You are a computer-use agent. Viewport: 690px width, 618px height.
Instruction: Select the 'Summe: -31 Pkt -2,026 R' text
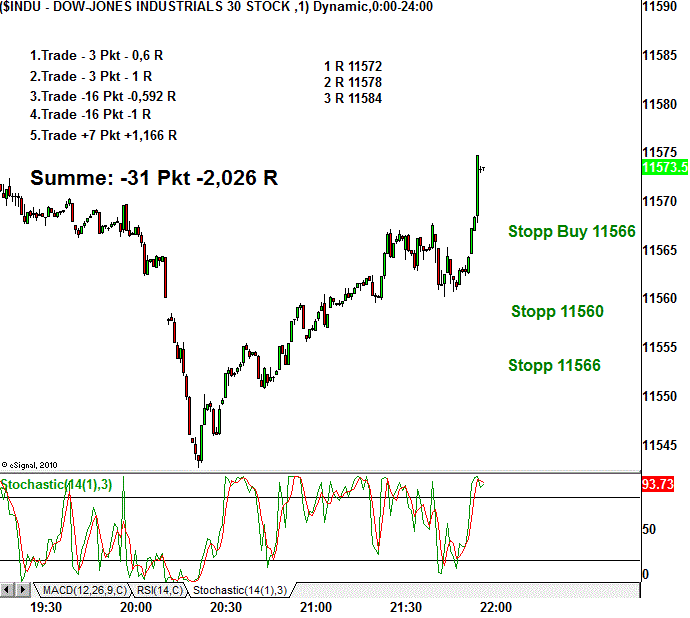pos(154,179)
